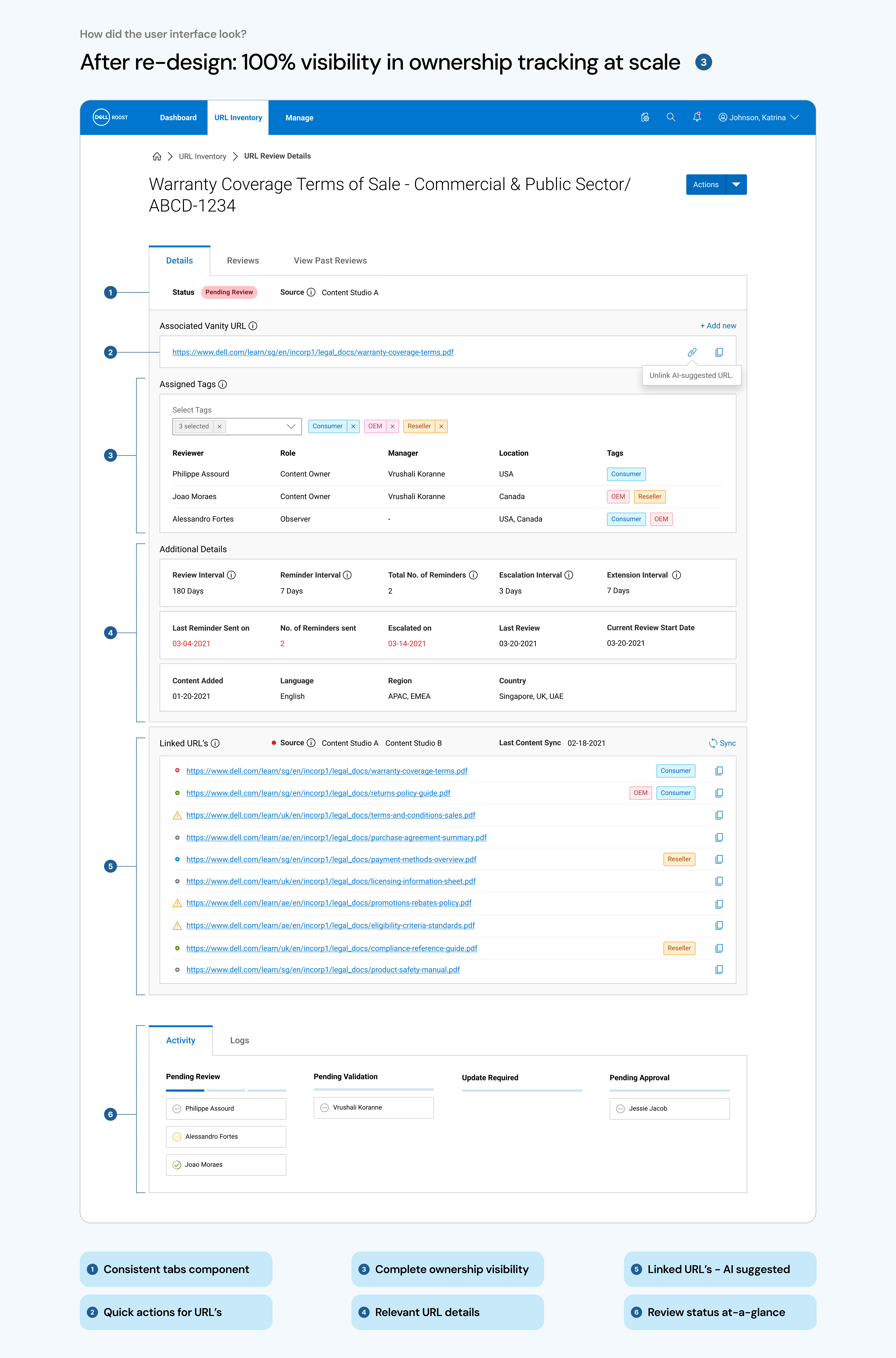This screenshot has width=896, height=1358.
Task: Copy the terms-and-conditions-sales linked URL
Action: (719, 815)
